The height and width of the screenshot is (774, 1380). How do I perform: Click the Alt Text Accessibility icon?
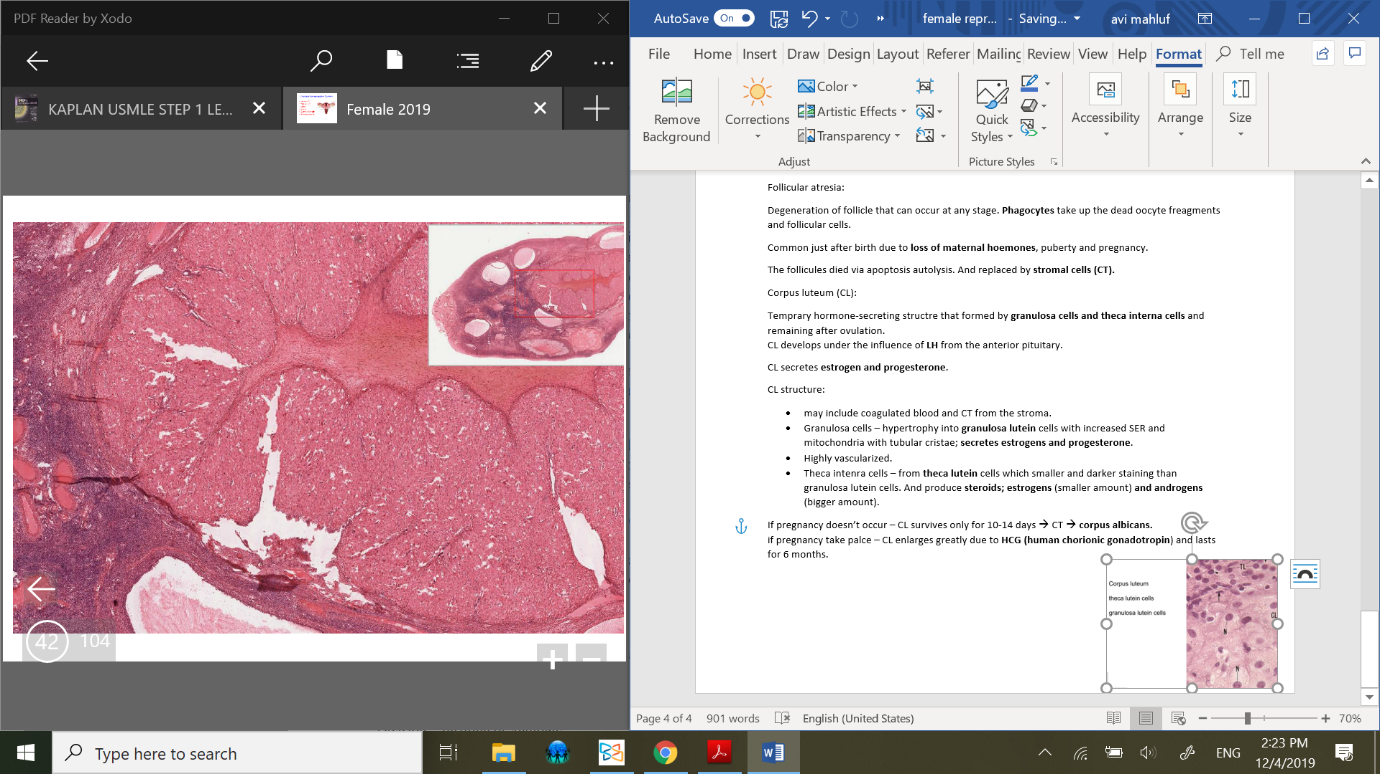[x=1105, y=91]
